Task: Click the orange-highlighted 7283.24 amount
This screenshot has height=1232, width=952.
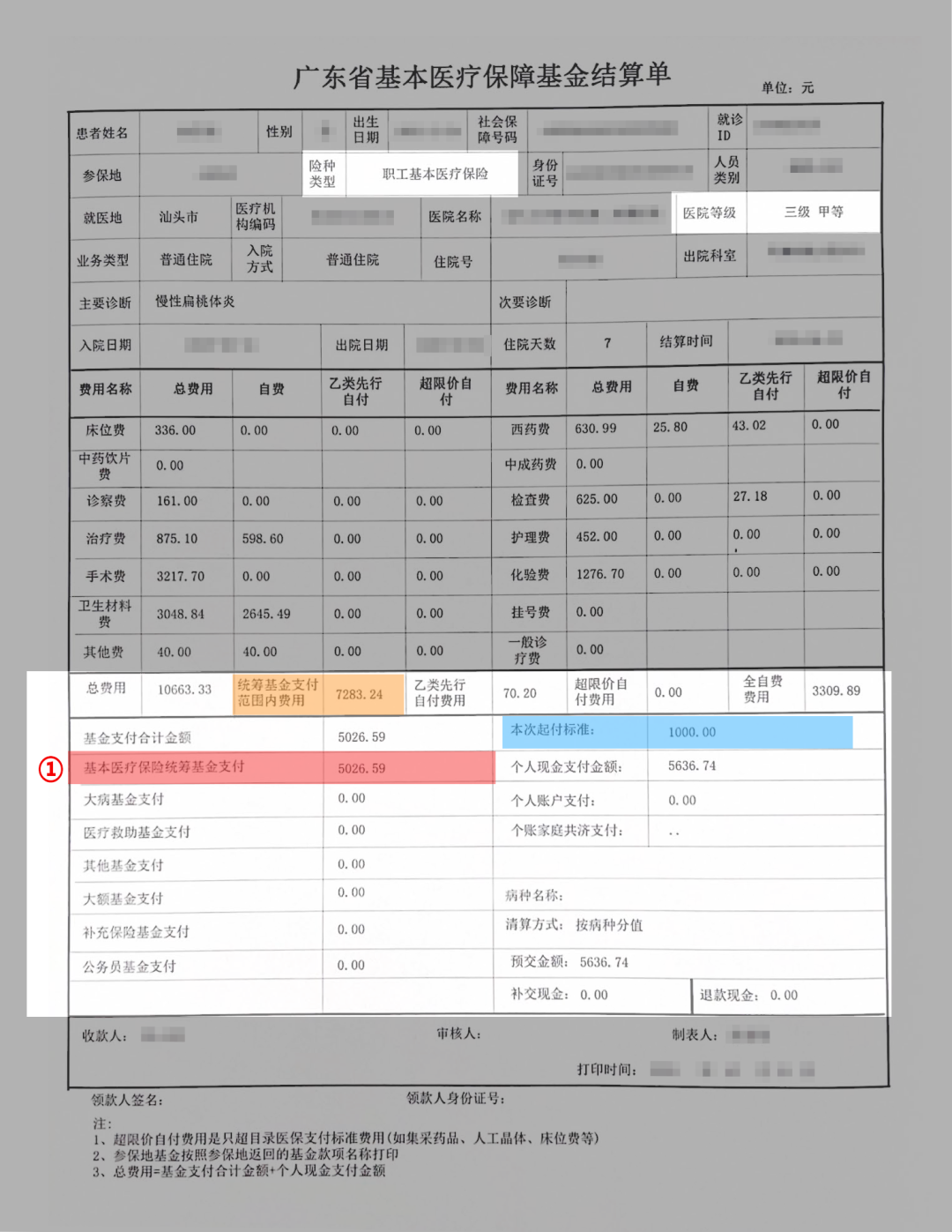Action: [x=359, y=694]
